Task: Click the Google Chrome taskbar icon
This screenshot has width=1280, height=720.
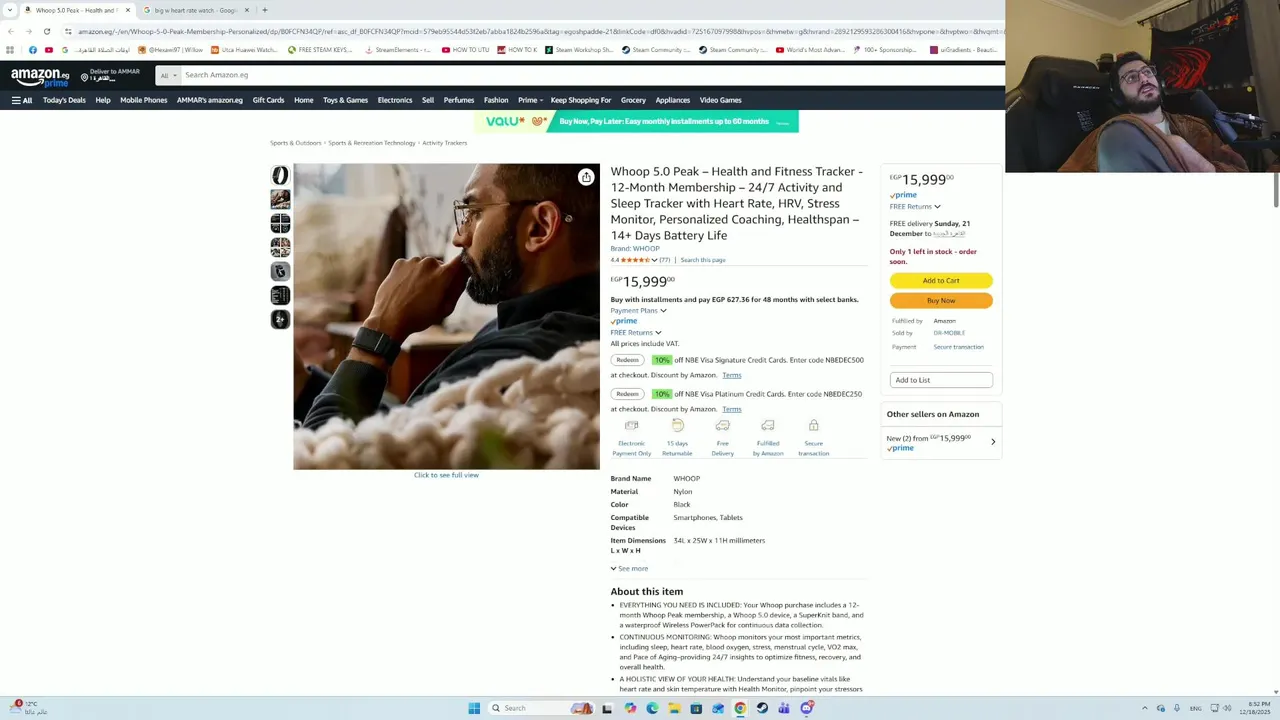Action: [x=740, y=708]
